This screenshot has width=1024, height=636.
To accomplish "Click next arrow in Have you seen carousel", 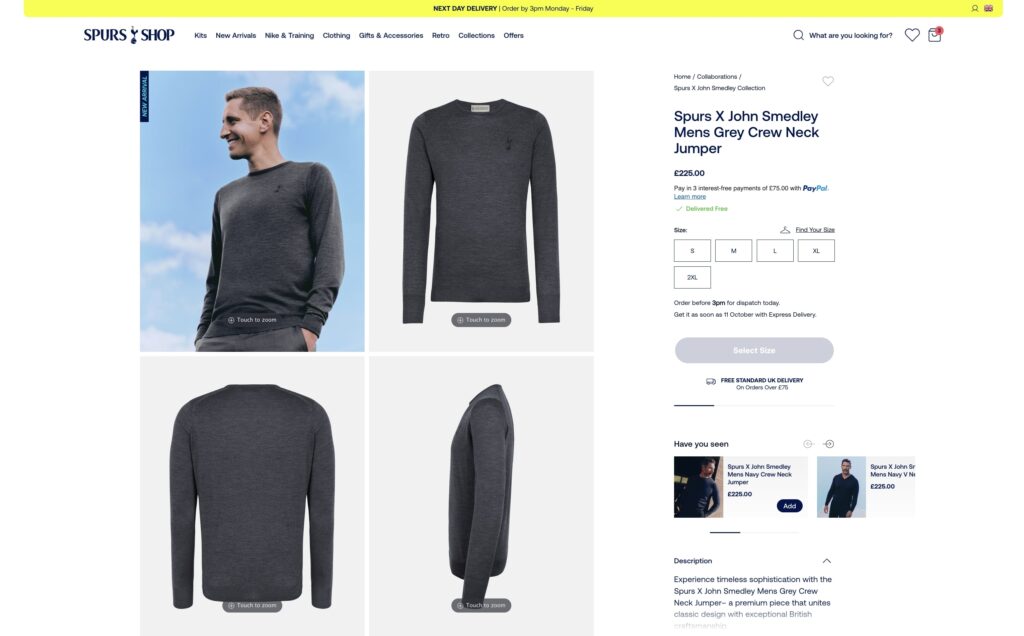I will (829, 444).
